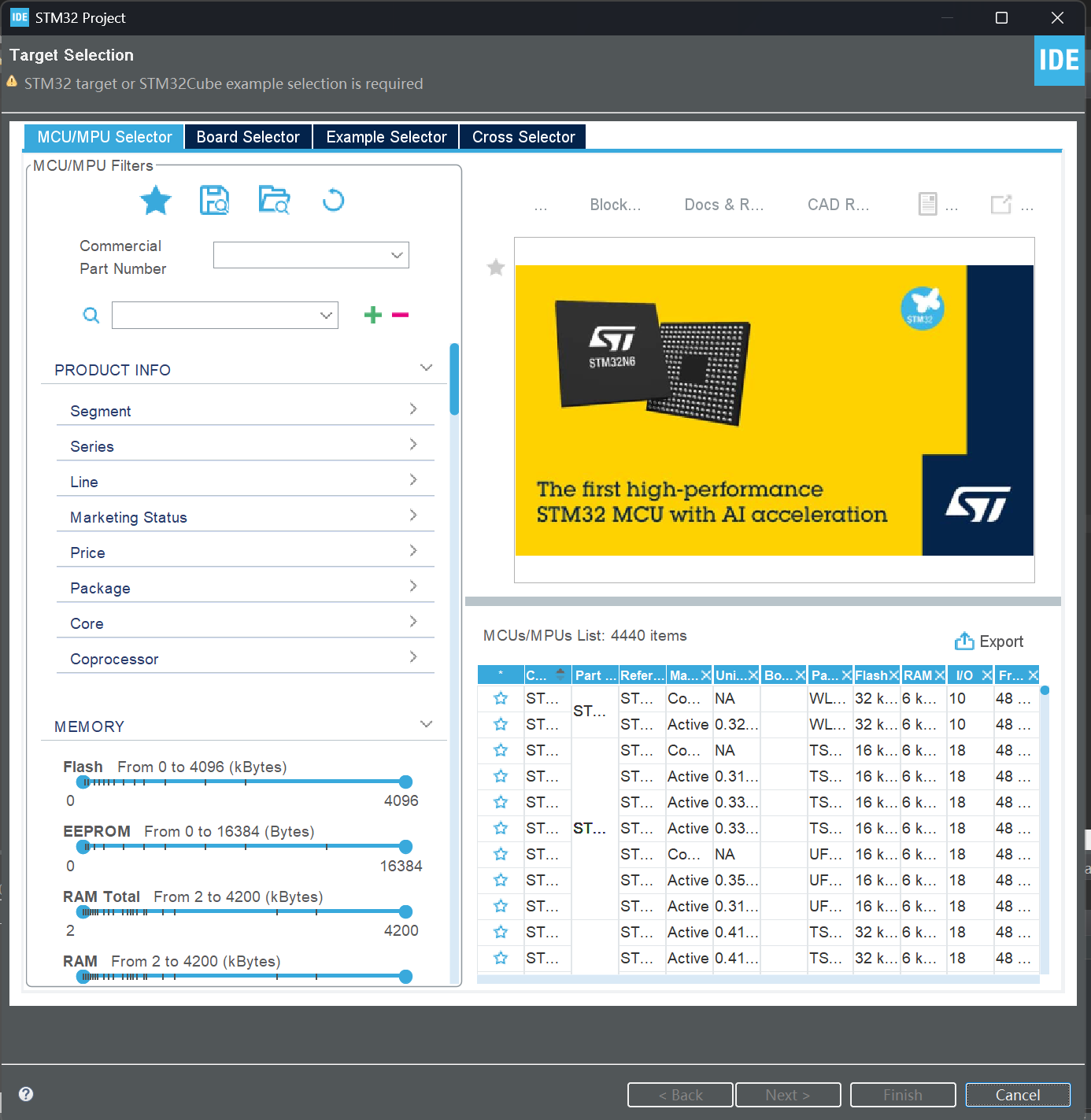
Task: Click the STM32N6 promotional banner image
Action: click(x=774, y=410)
